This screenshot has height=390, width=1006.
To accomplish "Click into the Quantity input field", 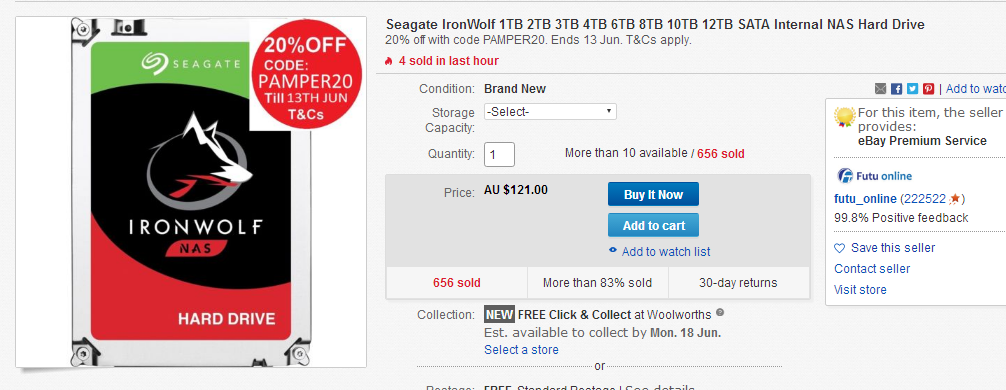I will [x=499, y=155].
